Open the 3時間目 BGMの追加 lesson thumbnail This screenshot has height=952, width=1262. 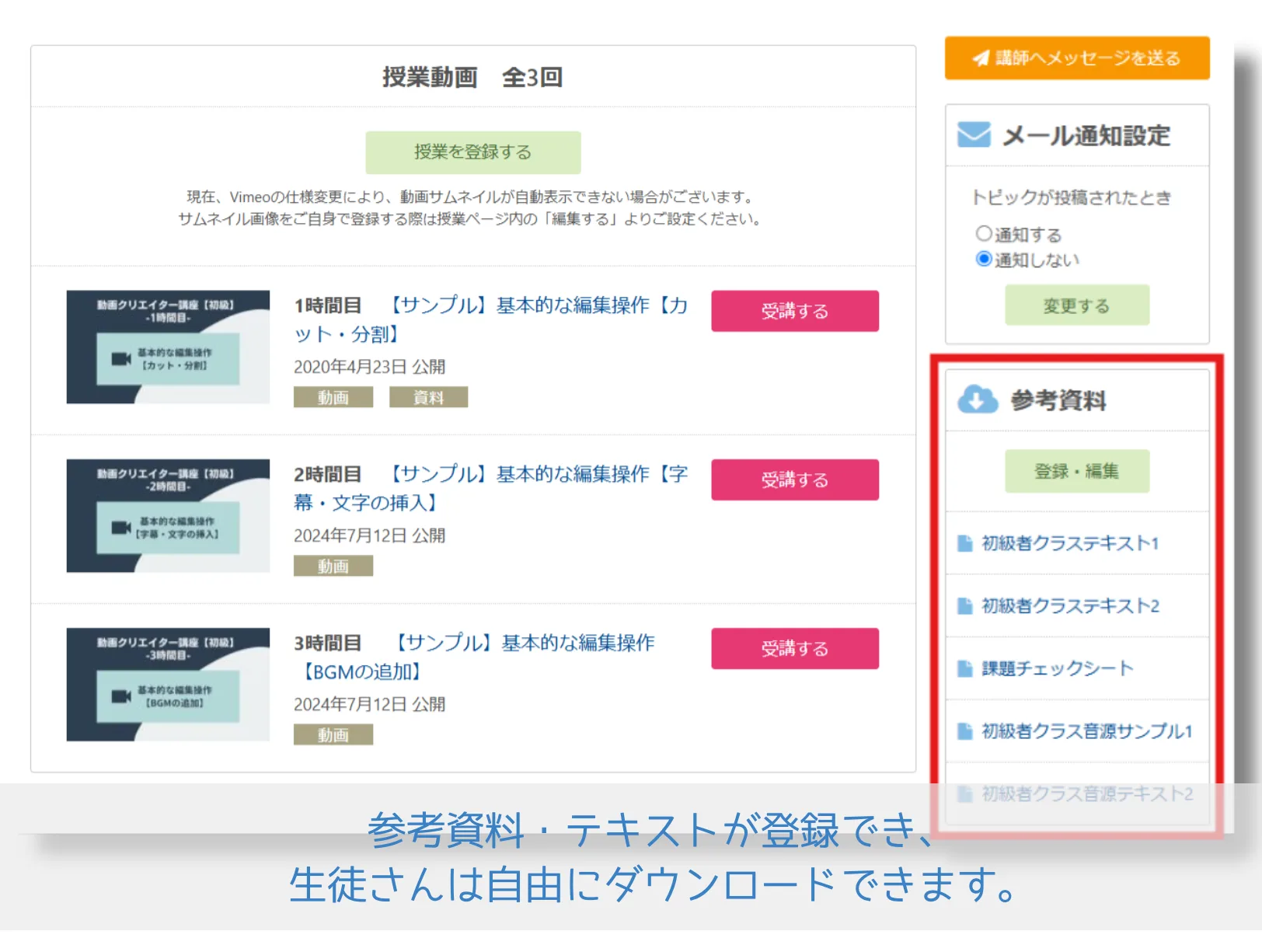[x=168, y=684]
